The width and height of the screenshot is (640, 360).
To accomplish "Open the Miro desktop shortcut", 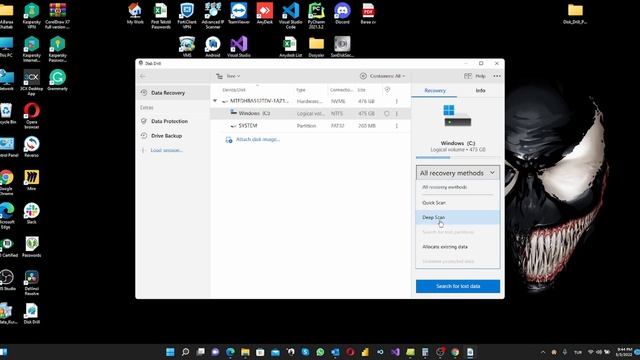I will tap(31, 180).
